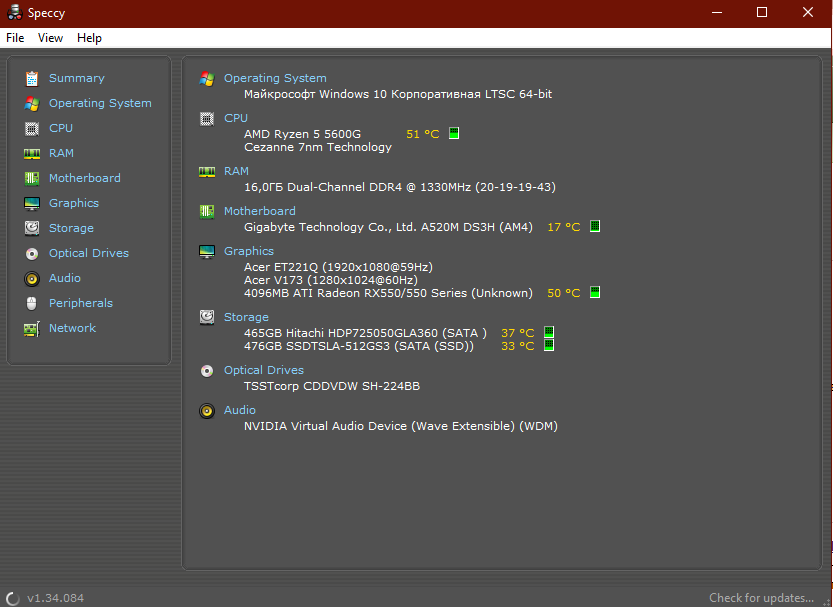Click the CPU heading link in main panel
Image resolution: width=833 pixels, height=607 pixels.
click(236, 118)
